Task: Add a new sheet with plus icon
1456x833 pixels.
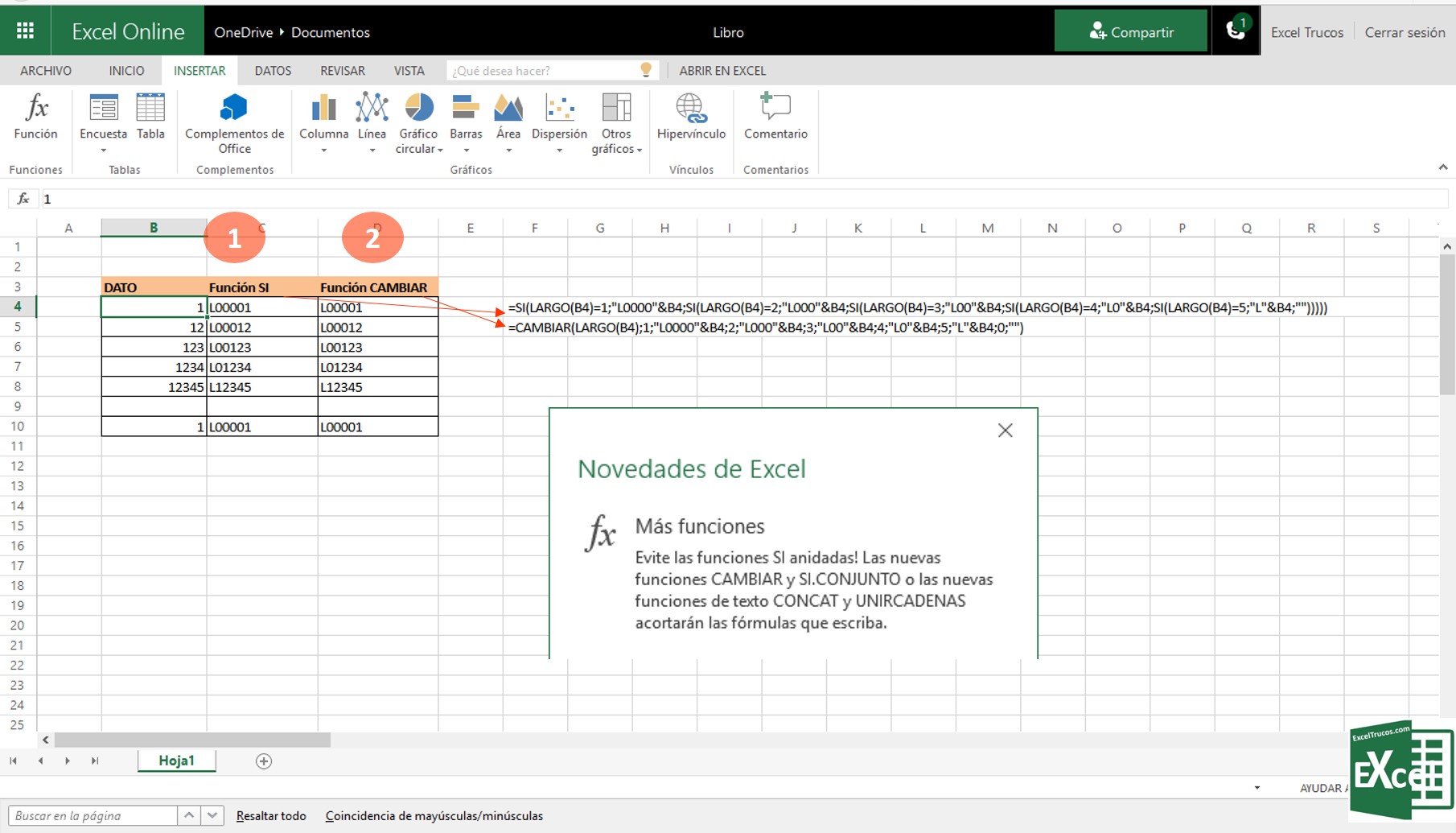Action: pyautogui.click(x=263, y=761)
